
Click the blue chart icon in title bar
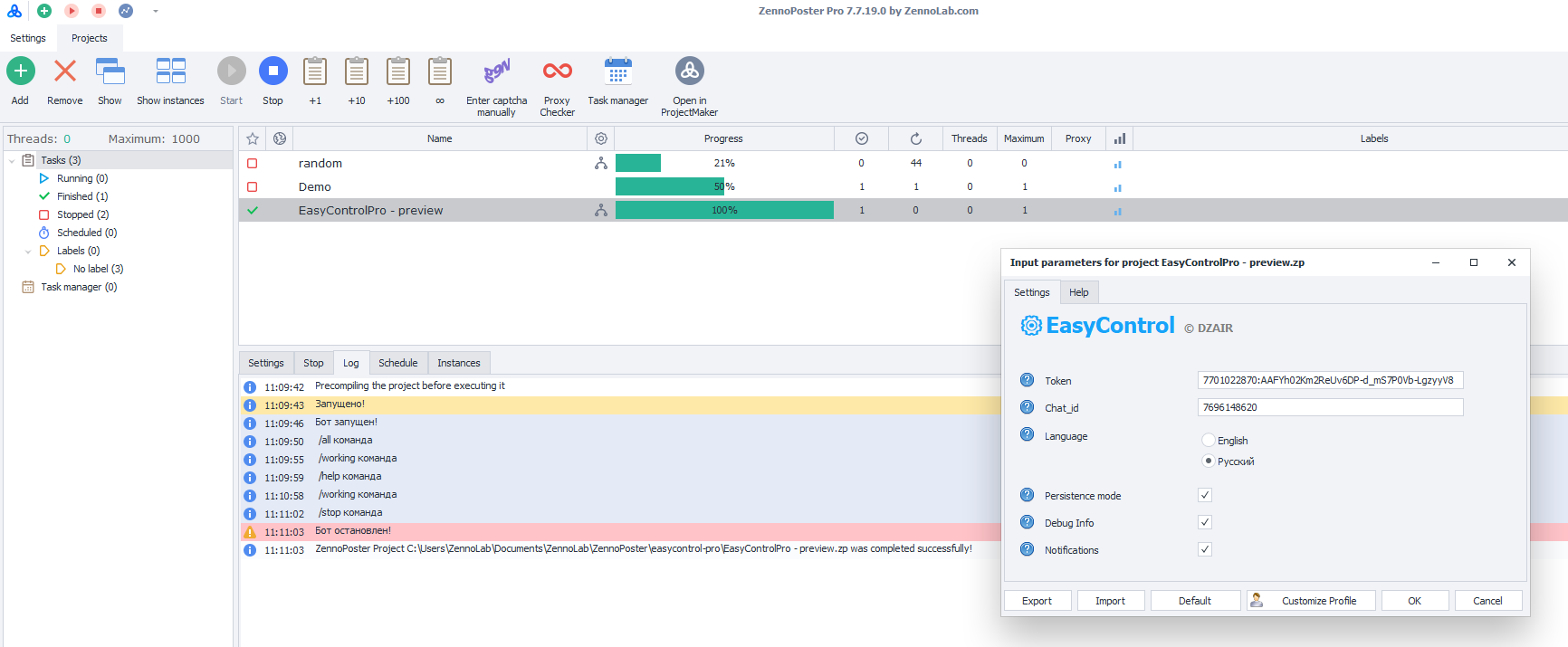tap(126, 11)
